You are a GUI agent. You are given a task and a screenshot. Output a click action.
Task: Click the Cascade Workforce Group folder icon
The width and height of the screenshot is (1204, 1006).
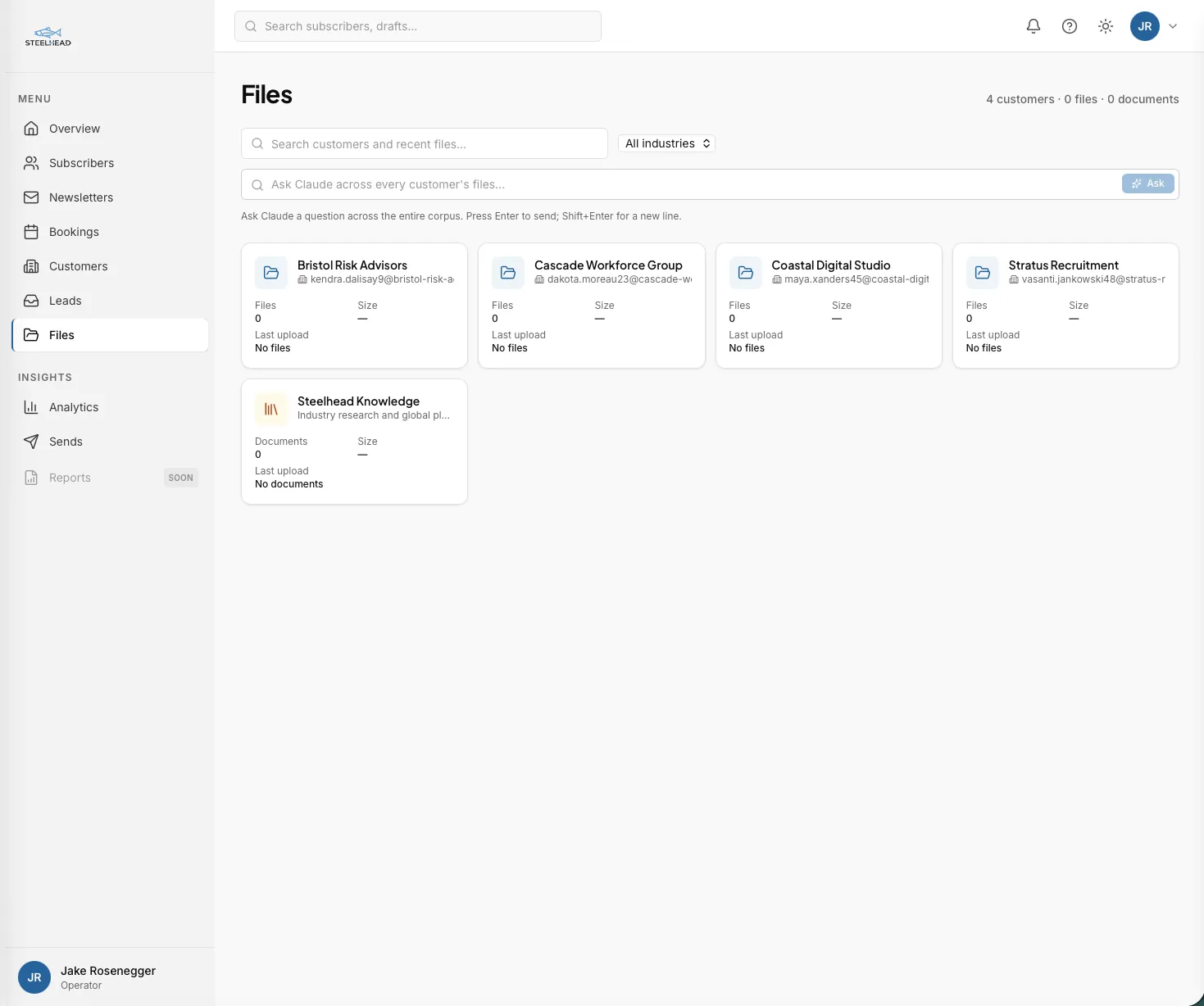pos(508,273)
